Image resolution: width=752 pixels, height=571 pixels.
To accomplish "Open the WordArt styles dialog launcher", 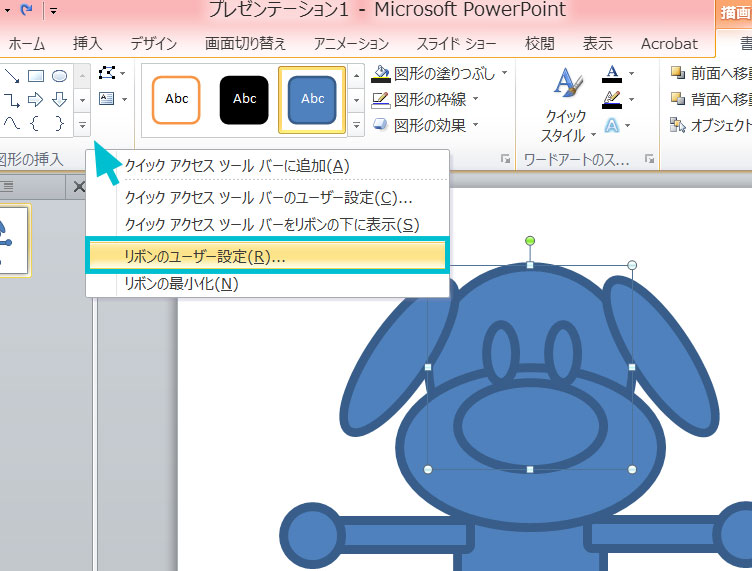I will (649, 158).
